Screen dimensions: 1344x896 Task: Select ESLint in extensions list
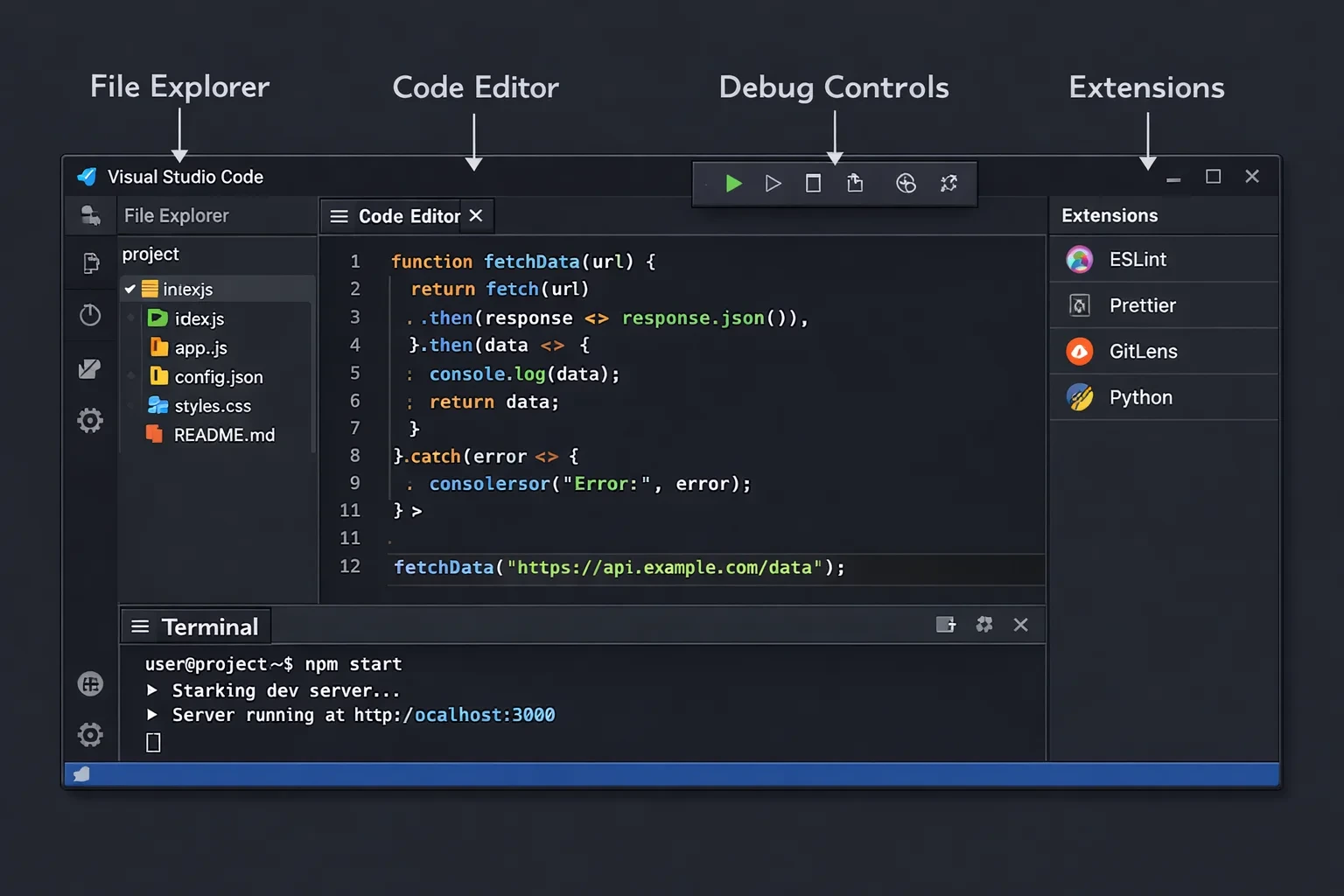[x=1165, y=259]
